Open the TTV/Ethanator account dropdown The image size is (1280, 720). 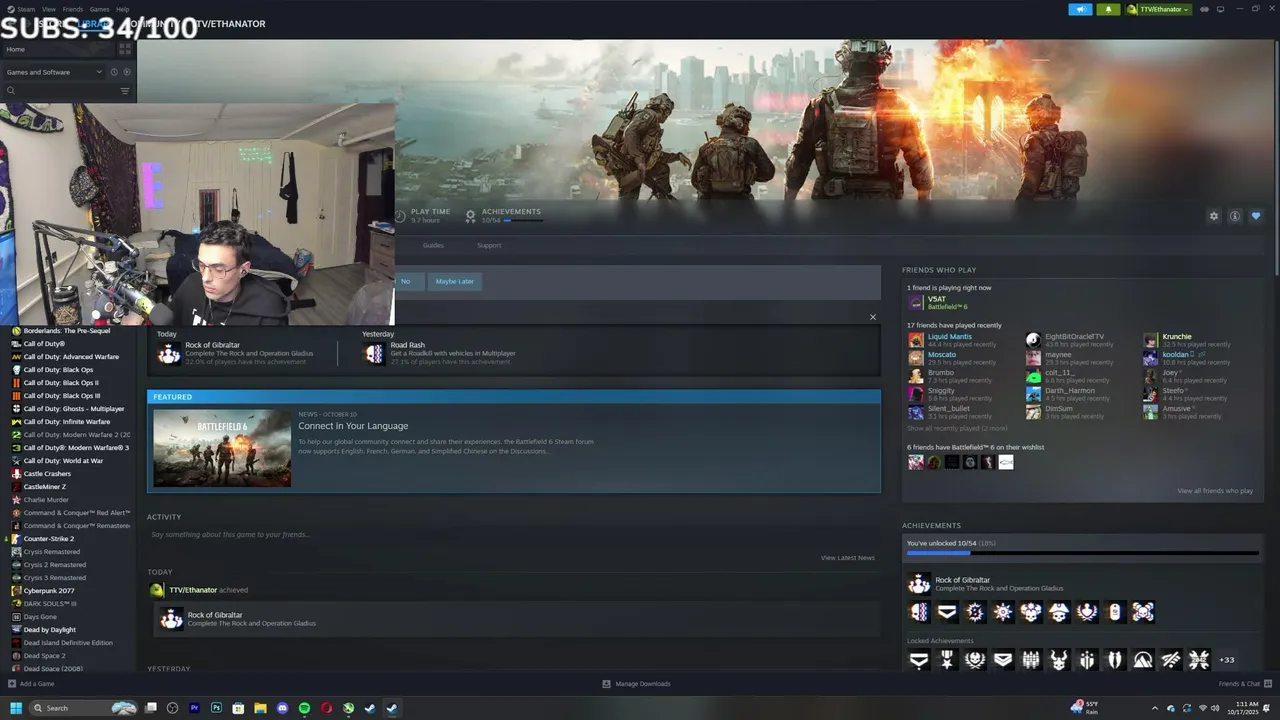pyautogui.click(x=1158, y=9)
